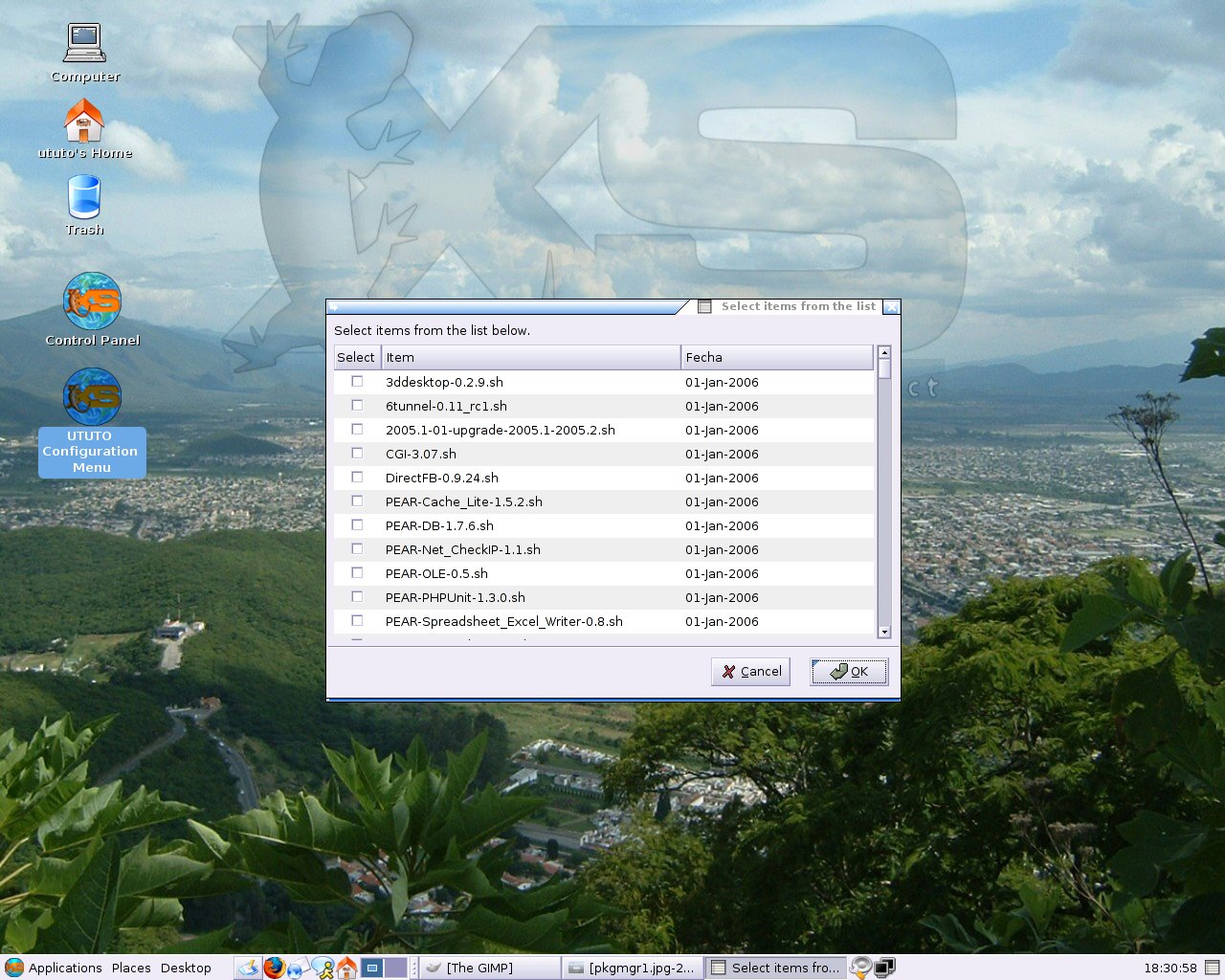Open the Applications menu

[x=54, y=968]
